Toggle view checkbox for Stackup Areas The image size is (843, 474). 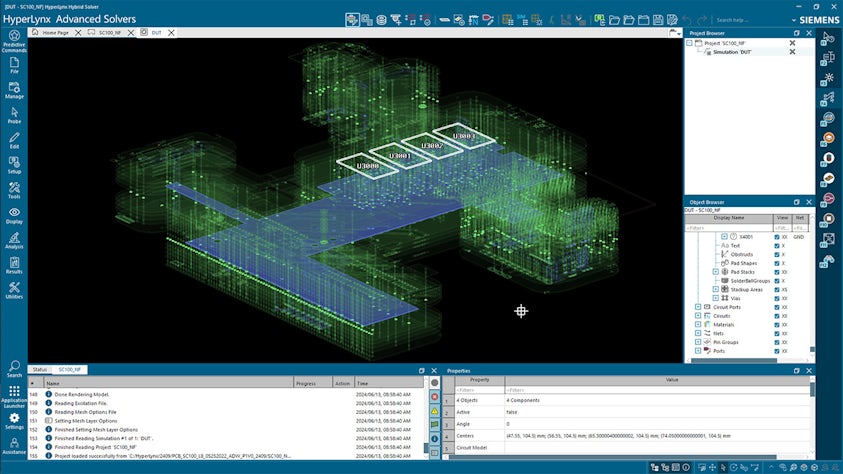click(x=776, y=290)
